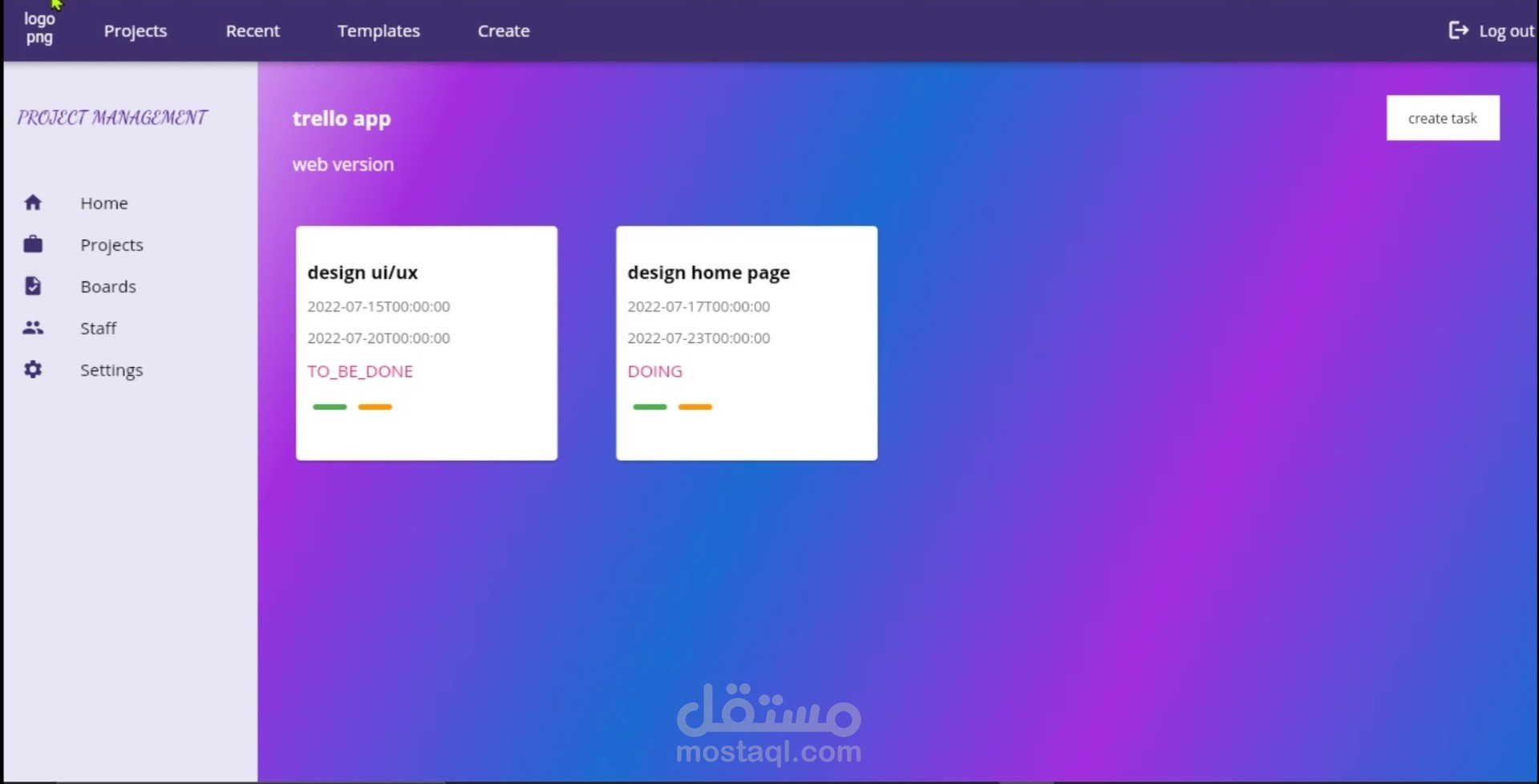Click the Projects briefcase icon in the sidebar

pos(33,244)
